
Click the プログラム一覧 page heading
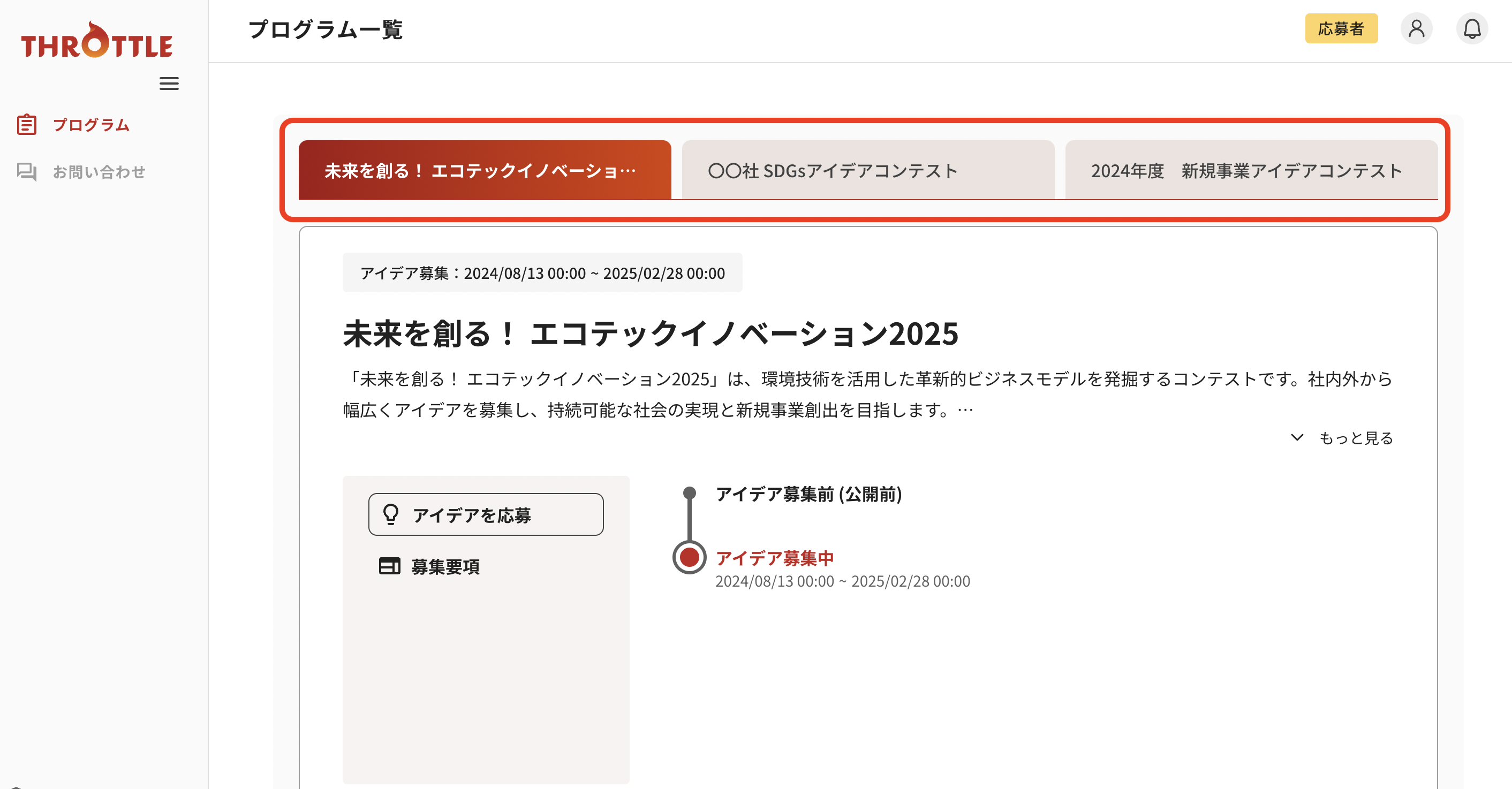[326, 29]
